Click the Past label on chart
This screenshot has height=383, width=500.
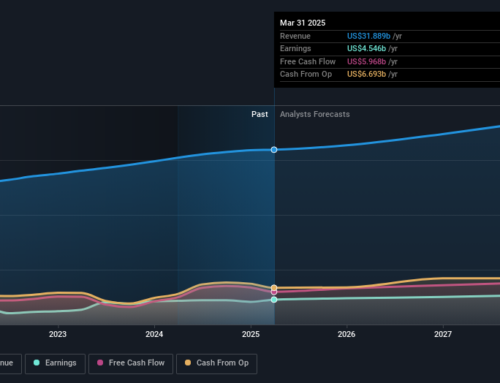260,114
